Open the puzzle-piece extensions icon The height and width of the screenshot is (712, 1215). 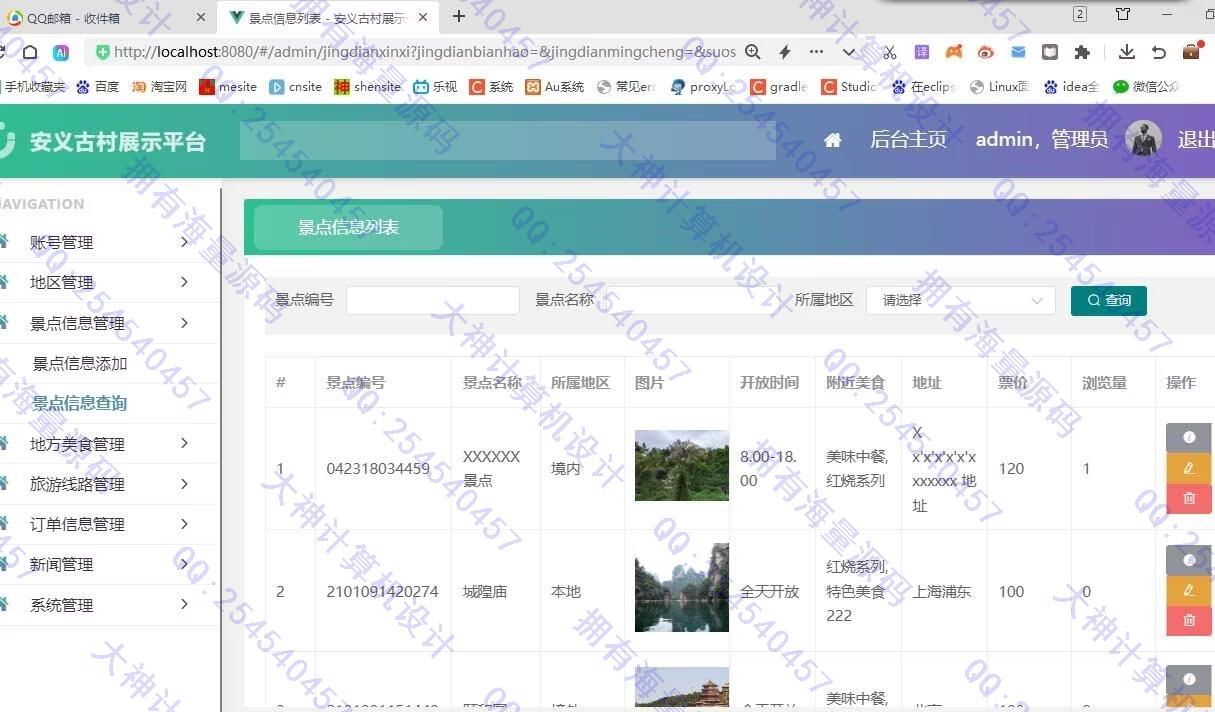(x=1082, y=52)
